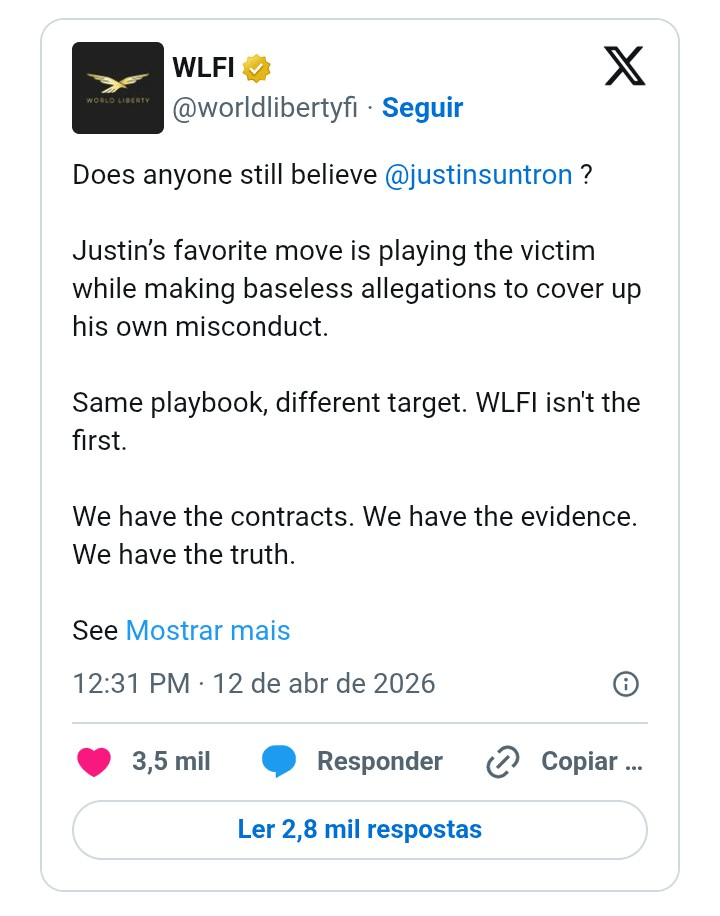
Task: Follow the account via Seguir
Action: click(423, 107)
